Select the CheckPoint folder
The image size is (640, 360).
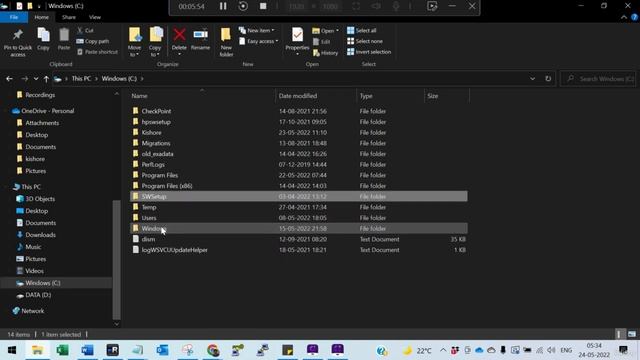(299, 111)
